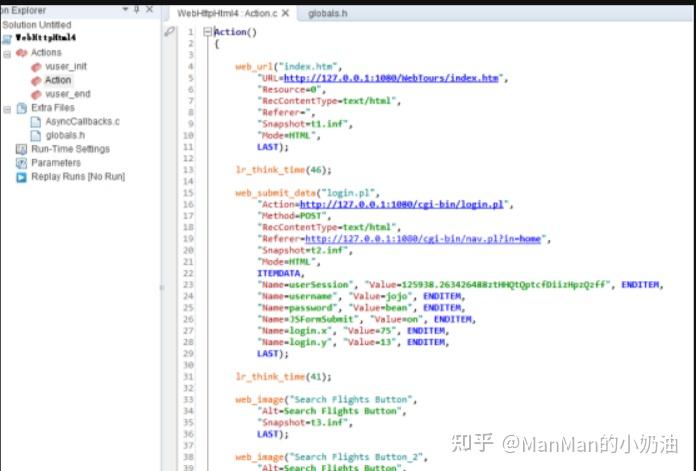Click line number 13 in gutter
This screenshot has width=696, height=471.
point(188,170)
